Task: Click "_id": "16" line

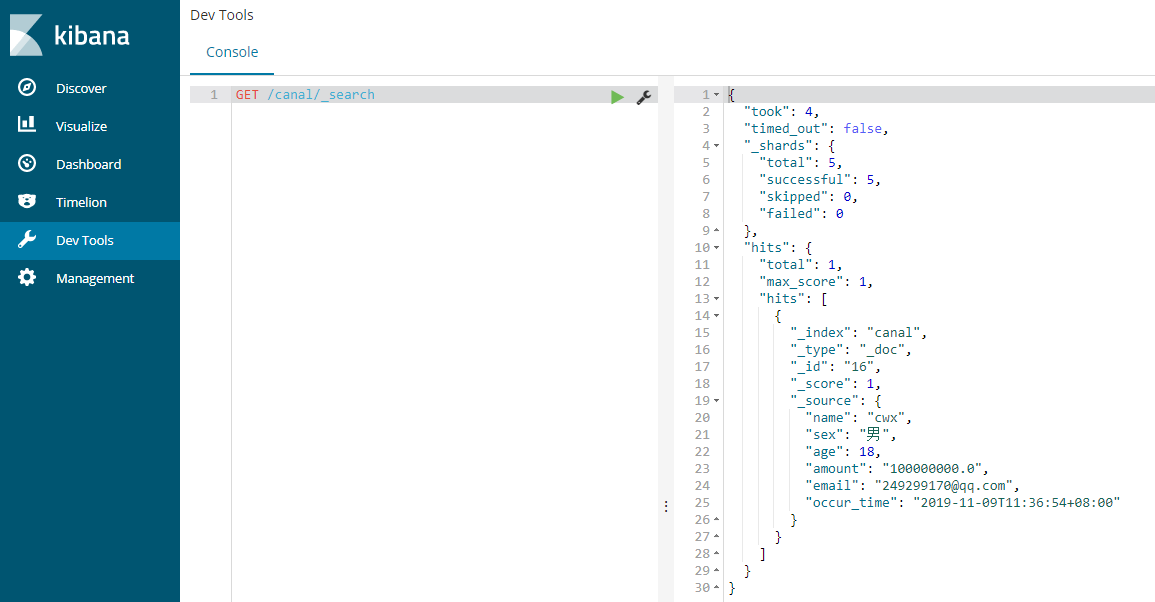Action: pyautogui.click(x=835, y=367)
